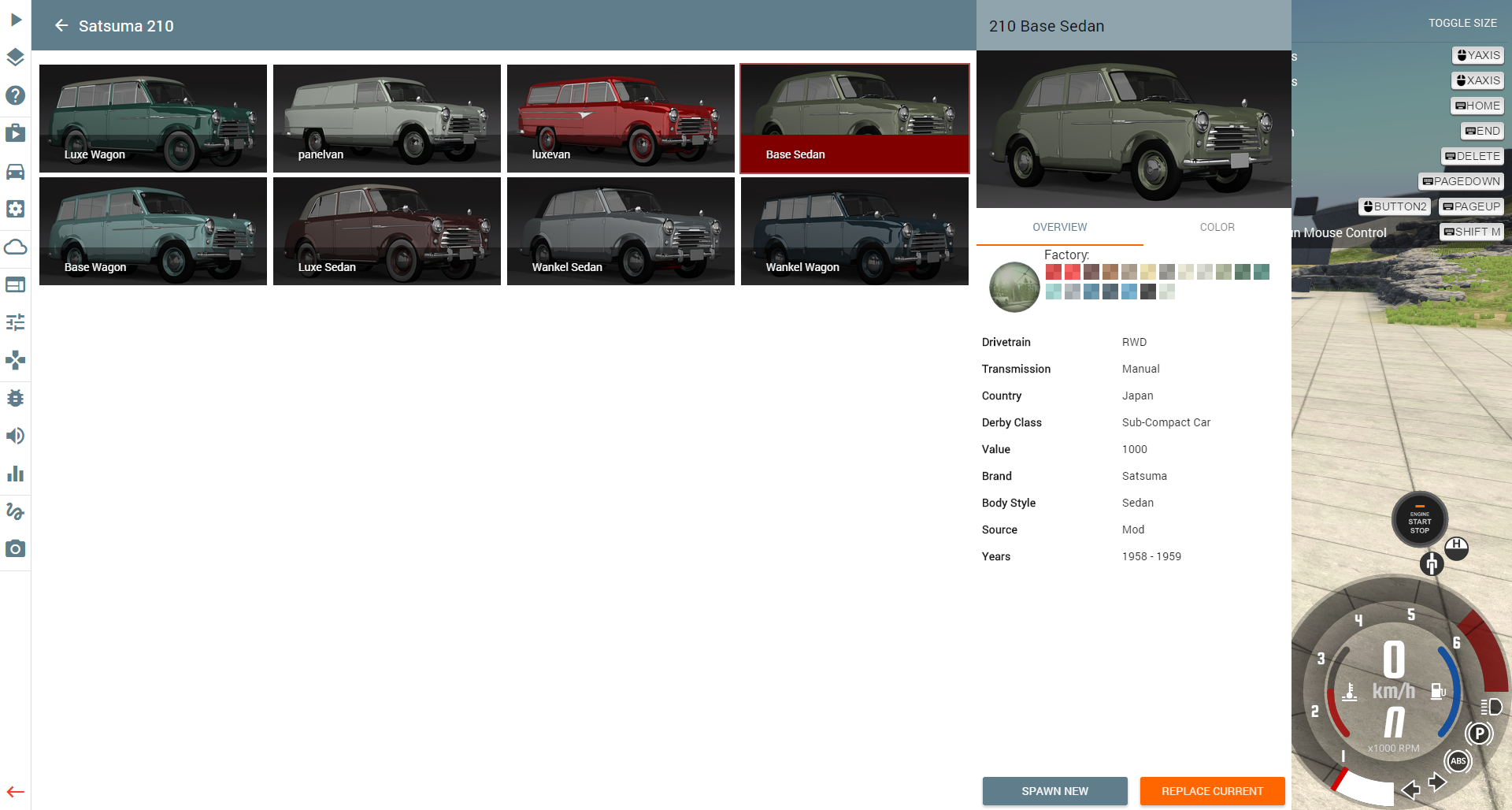Open the UI apps layout icon

coord(16,284)
